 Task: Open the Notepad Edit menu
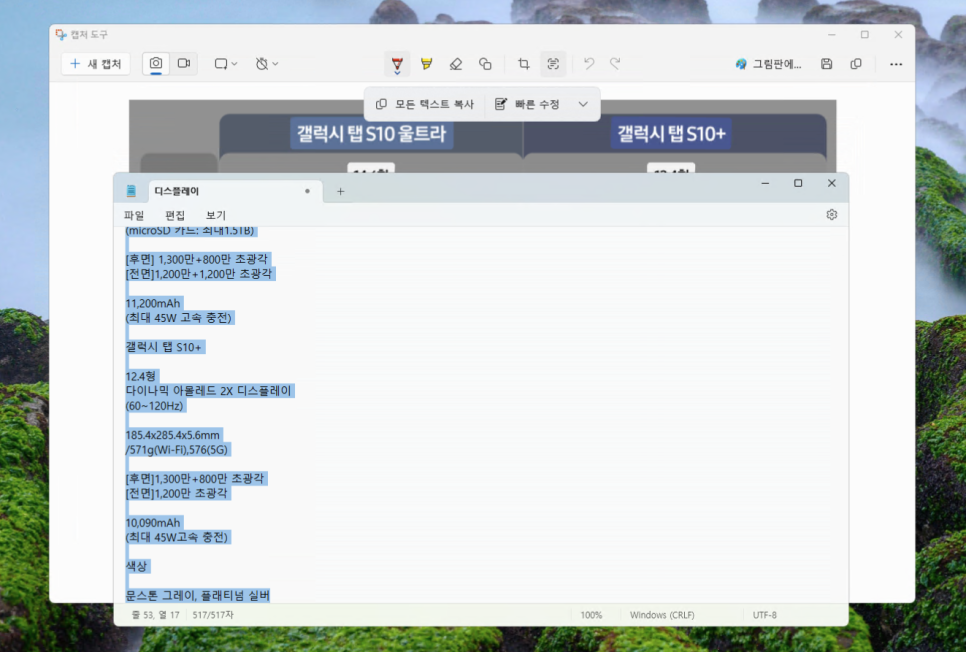click(x=175, y=215)
